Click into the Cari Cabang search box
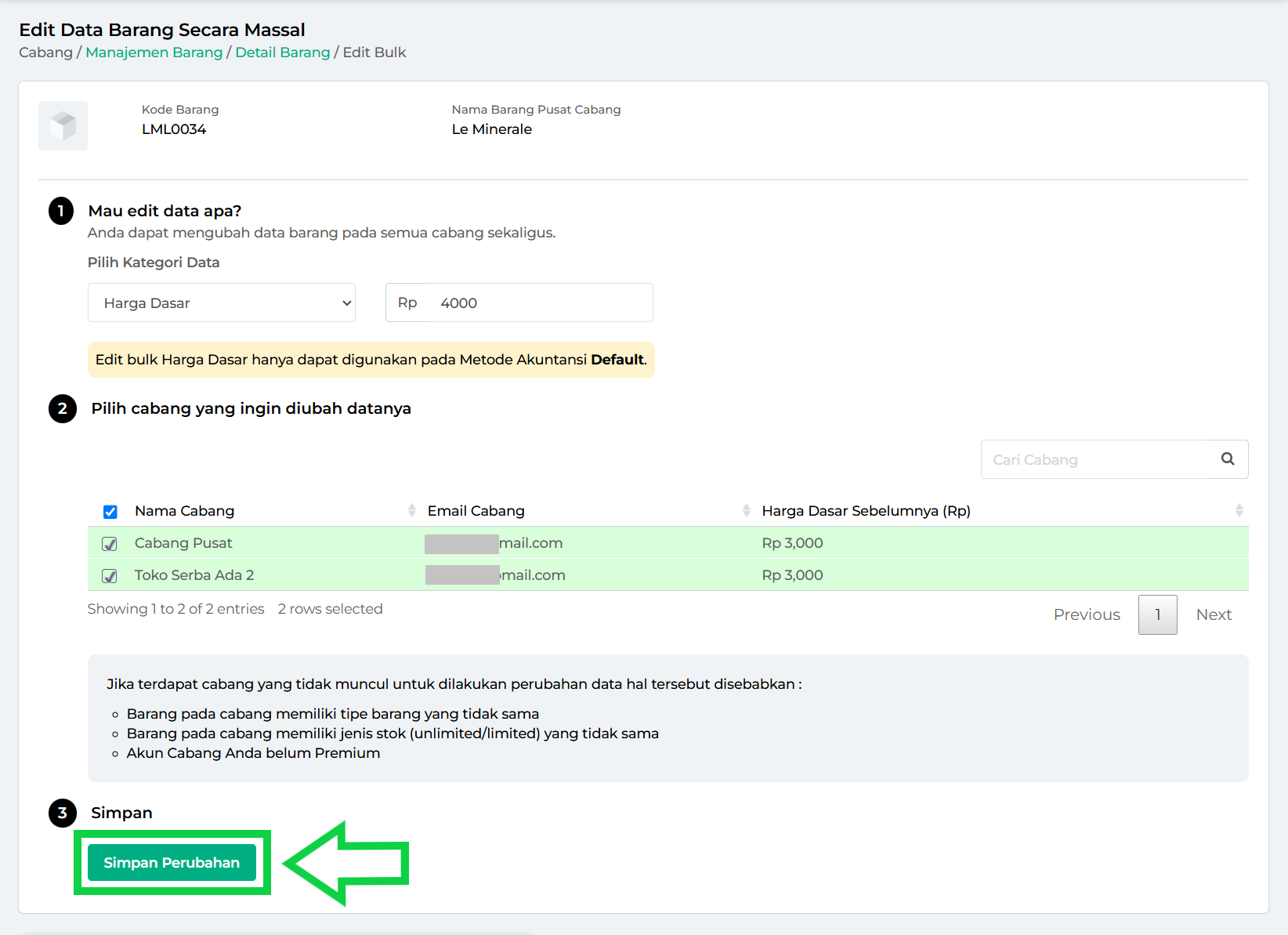This screenshot has width=1288, height=935. tap(1097, 459)
